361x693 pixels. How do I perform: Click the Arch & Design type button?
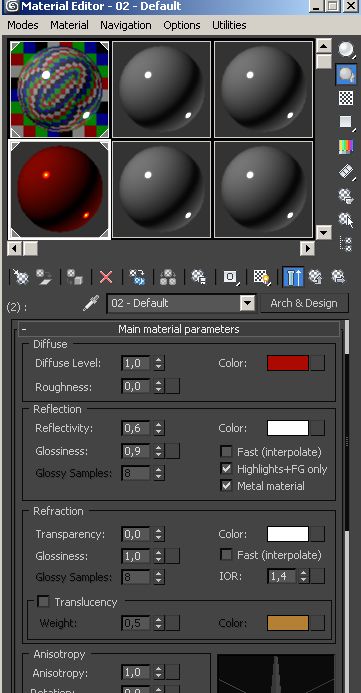pyautogui.click(x=304, y=303)
